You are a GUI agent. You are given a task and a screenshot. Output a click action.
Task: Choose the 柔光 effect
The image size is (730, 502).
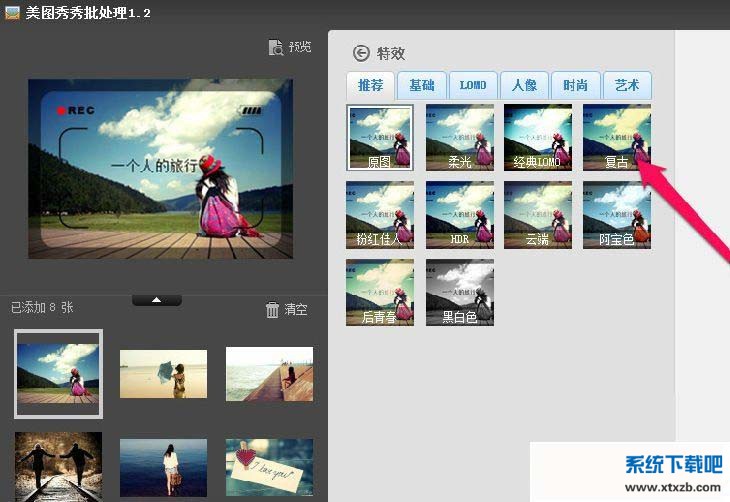(x=459, y=137)
